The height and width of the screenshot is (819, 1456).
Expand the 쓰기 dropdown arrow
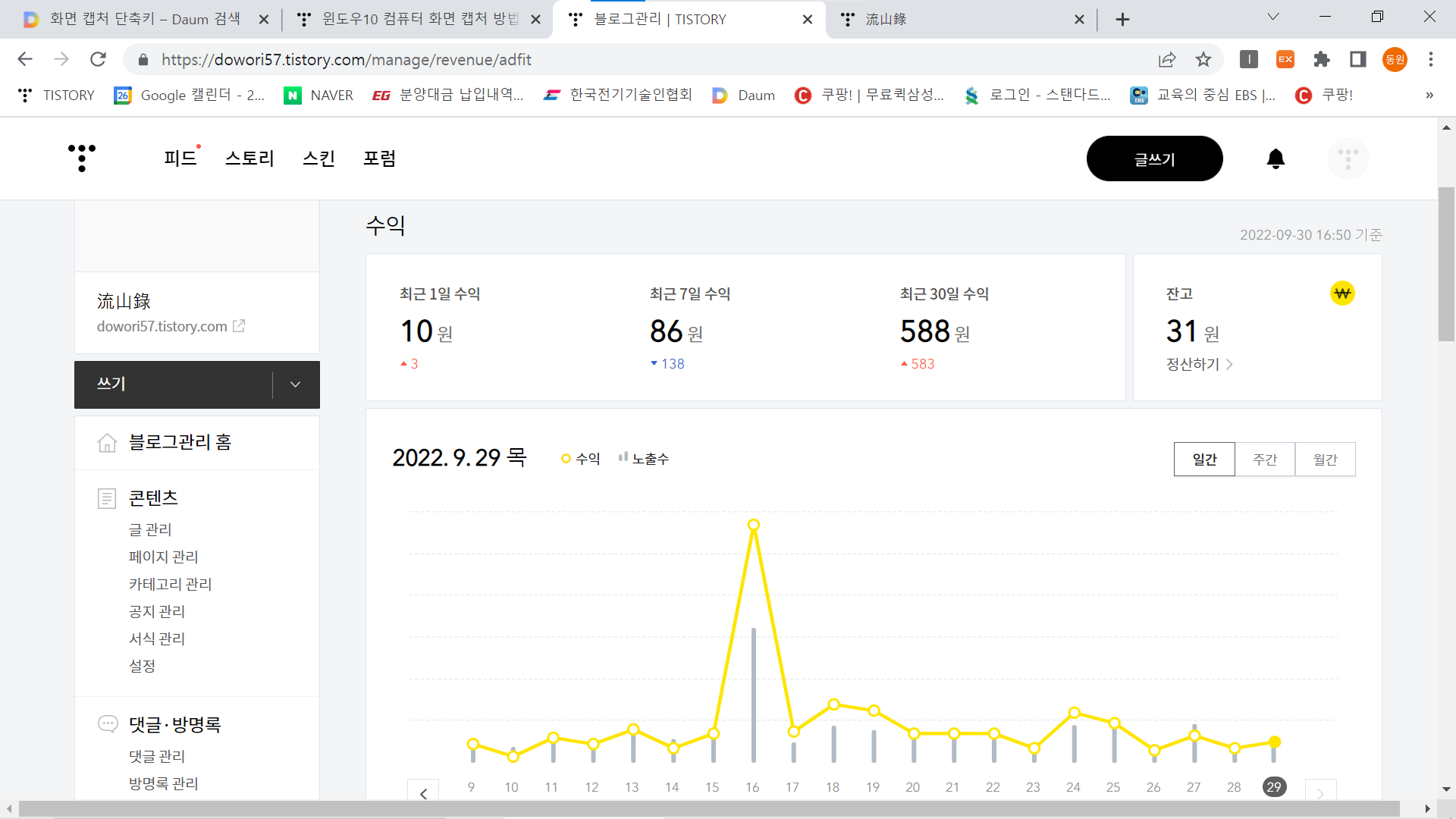coord(296,384)
